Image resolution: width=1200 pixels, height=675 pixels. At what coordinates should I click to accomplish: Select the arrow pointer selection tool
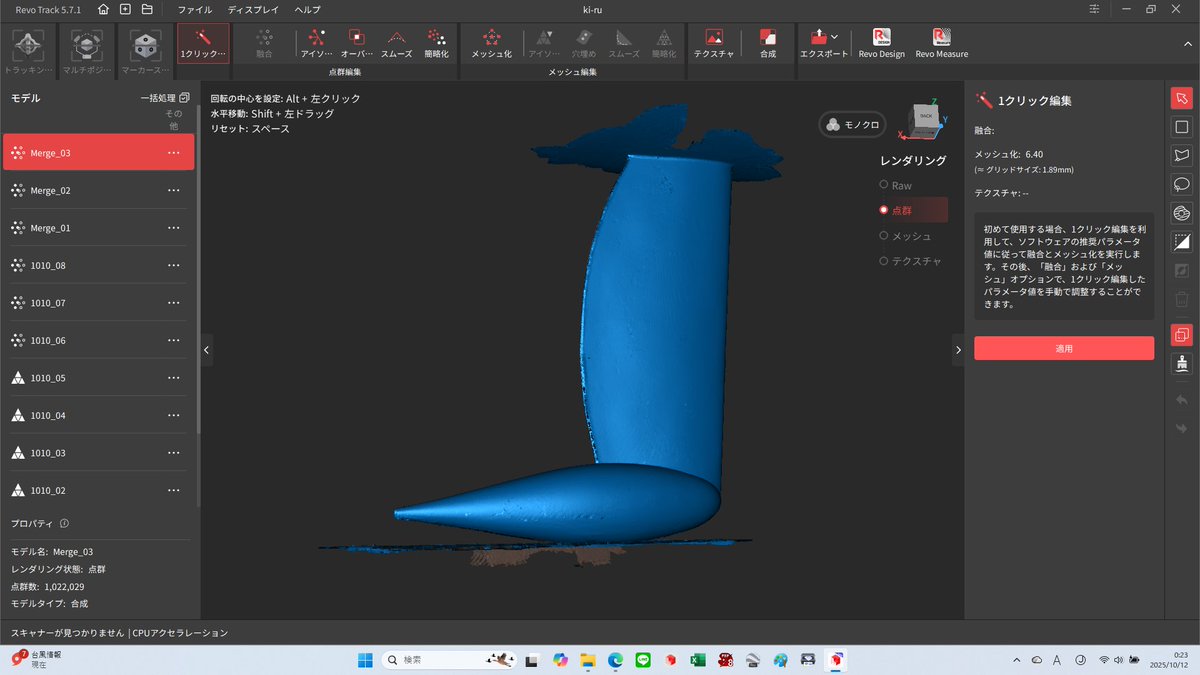[1181, 99]
